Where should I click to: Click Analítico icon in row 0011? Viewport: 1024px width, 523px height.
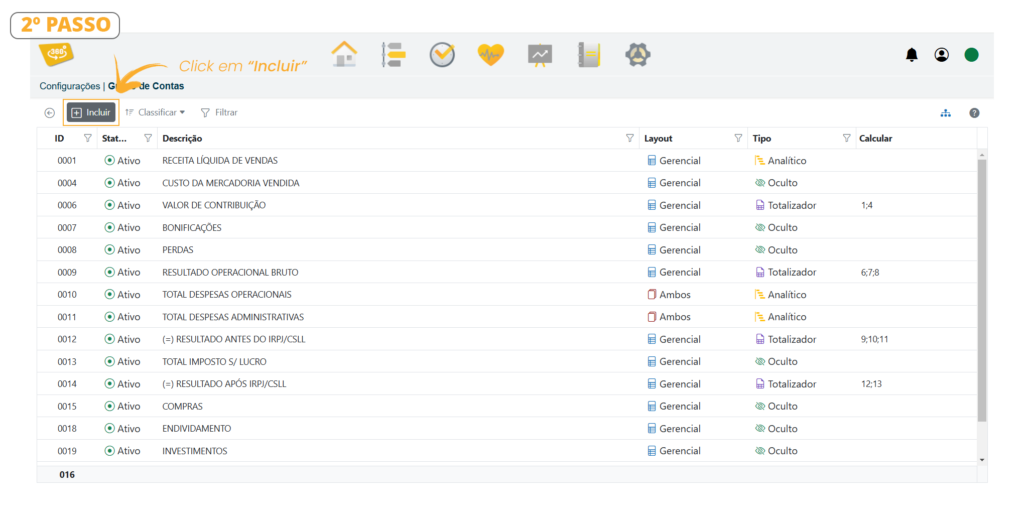click(760, 317)
